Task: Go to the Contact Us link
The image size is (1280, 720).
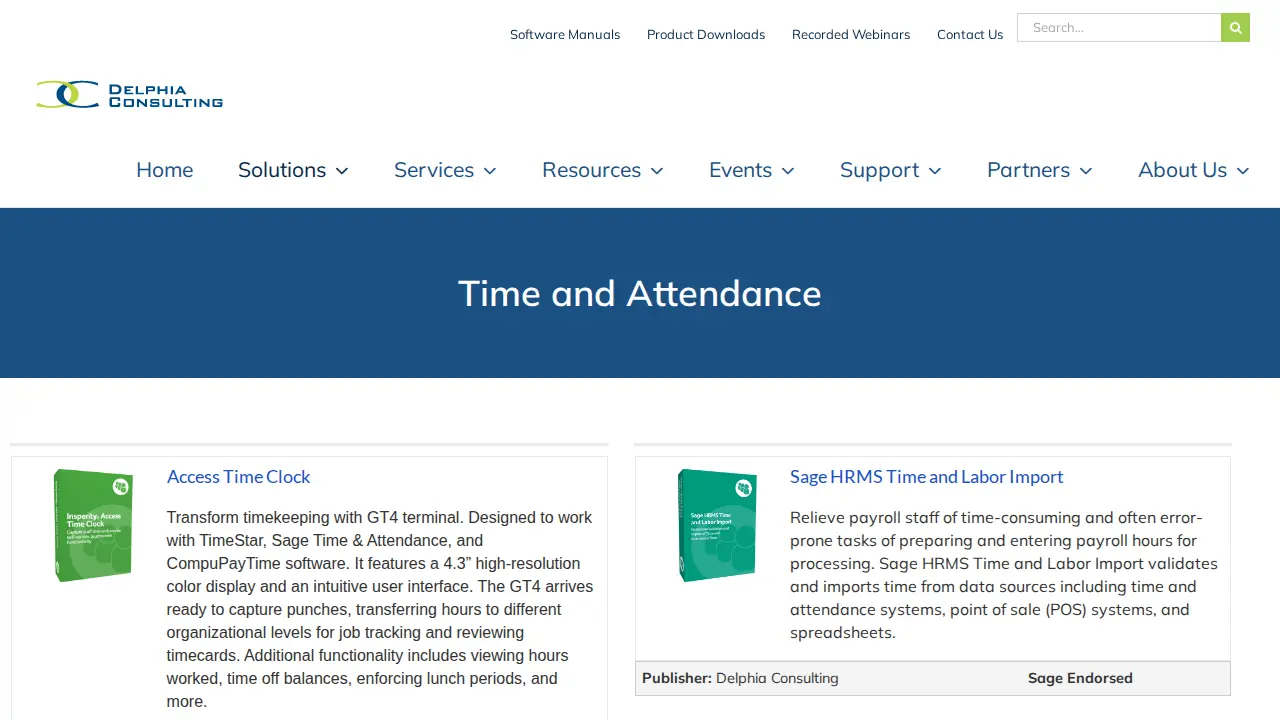Action: point(970,34)
